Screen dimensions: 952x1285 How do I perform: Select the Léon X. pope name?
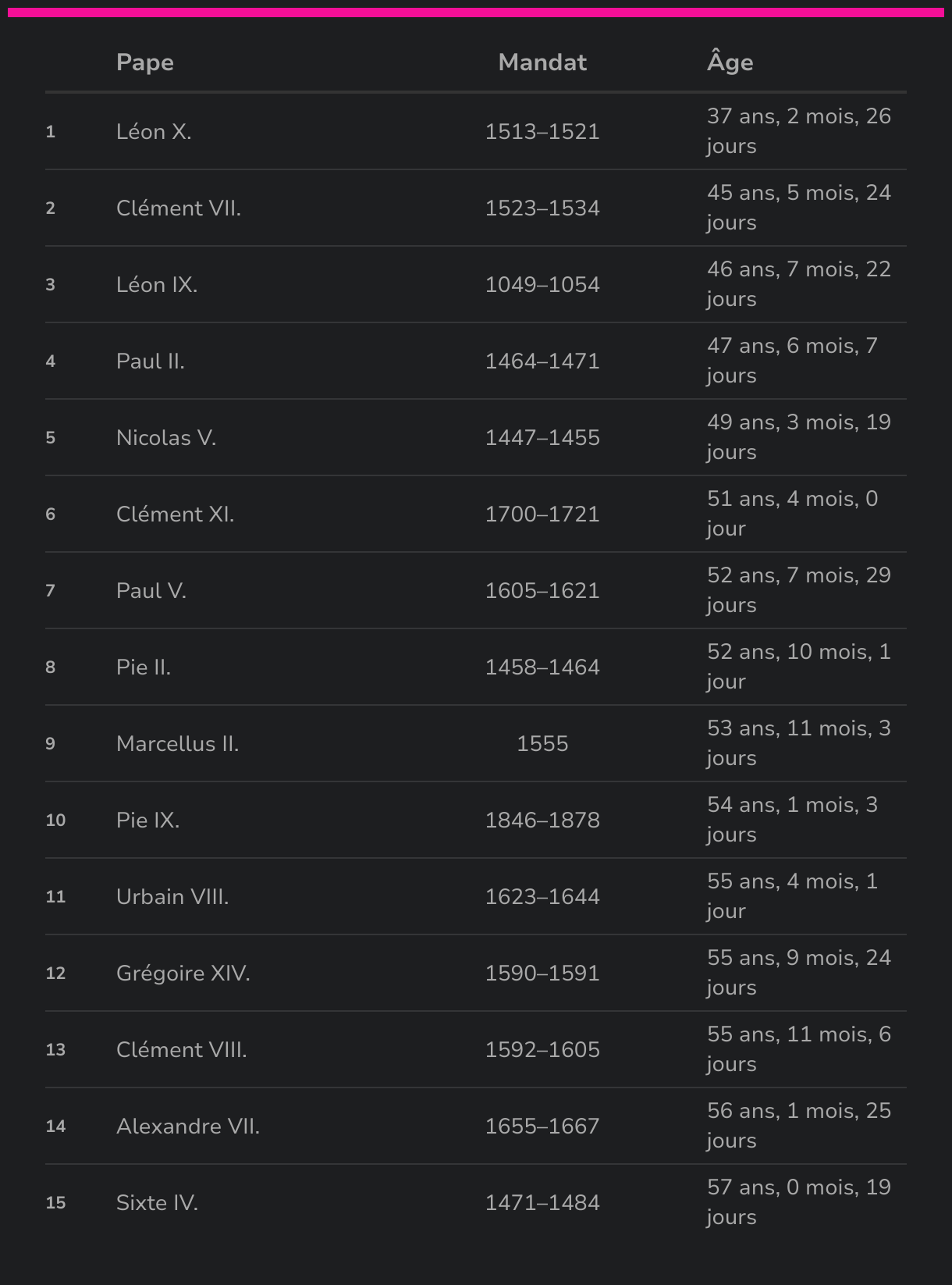click(x=154, y=131)
